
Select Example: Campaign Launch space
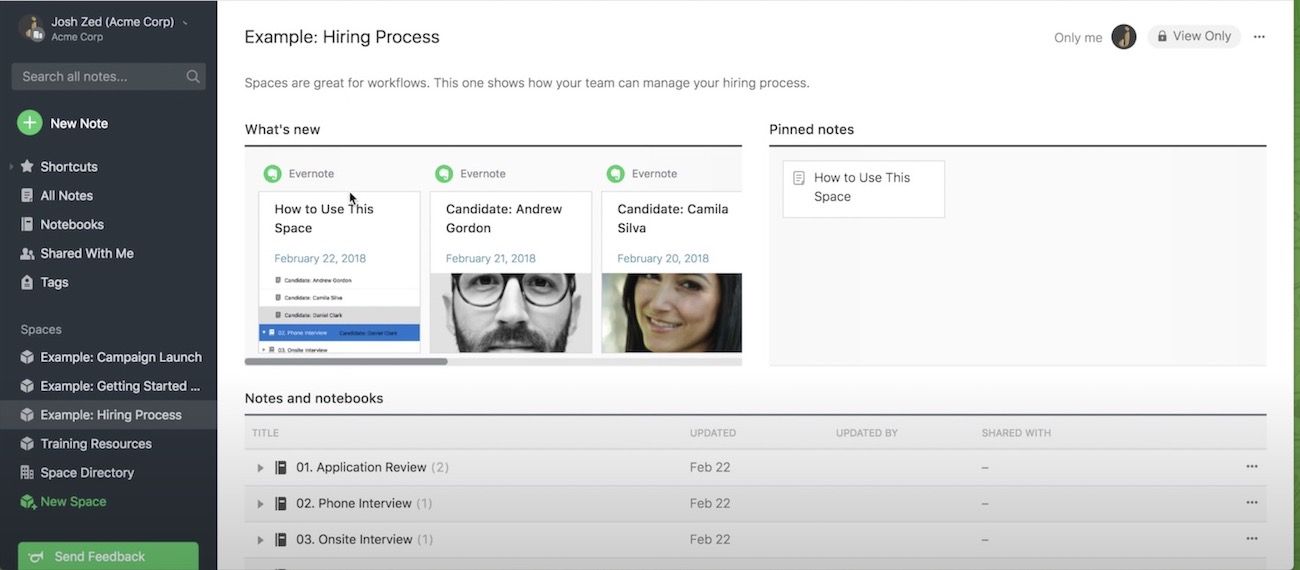pyautogui.click(x=120, y=357)
